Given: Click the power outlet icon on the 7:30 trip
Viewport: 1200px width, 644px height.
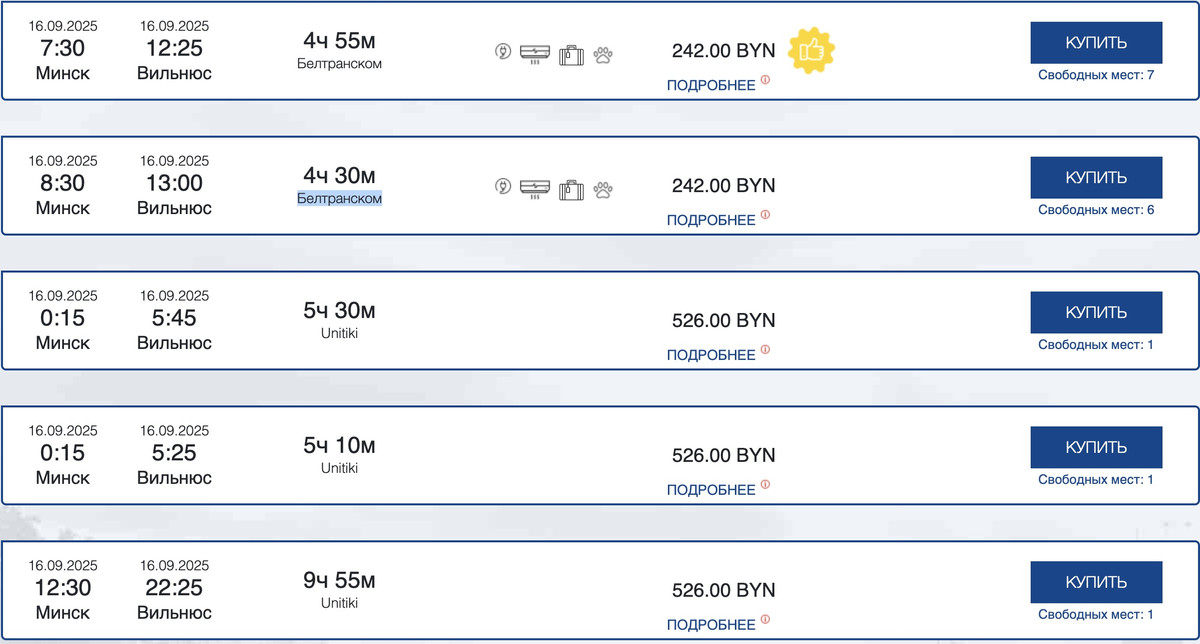Looking at the screenshot, I should pyautogui.click(x=504, y=52).
